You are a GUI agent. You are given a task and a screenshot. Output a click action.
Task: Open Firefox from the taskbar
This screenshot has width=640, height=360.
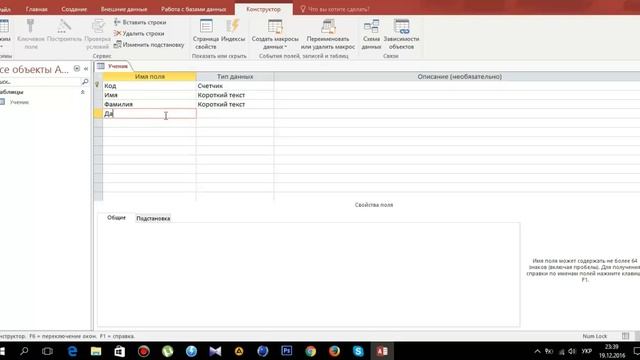(x=334, y=351)
